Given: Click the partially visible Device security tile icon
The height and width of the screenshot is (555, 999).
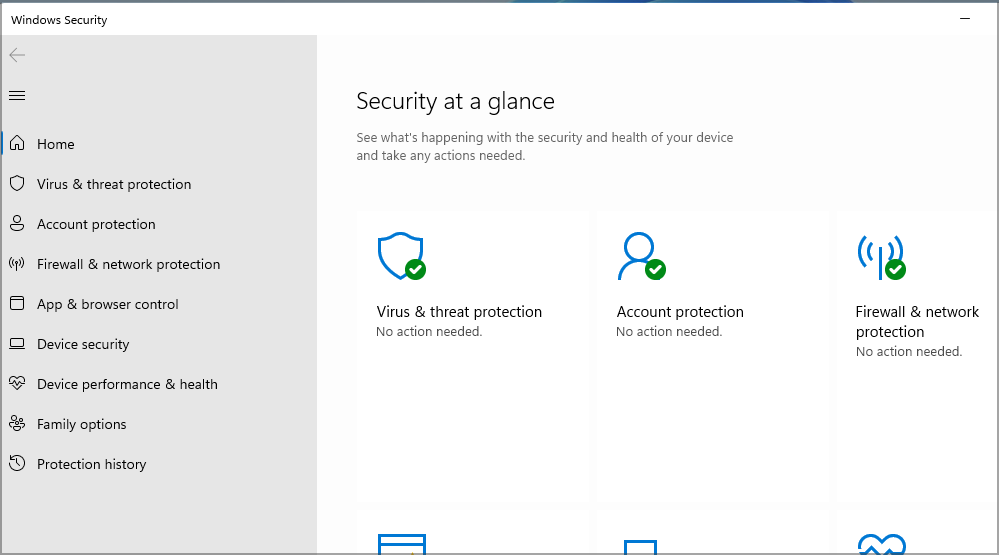Looking at the screenshot, I should [x=640, y=547].
